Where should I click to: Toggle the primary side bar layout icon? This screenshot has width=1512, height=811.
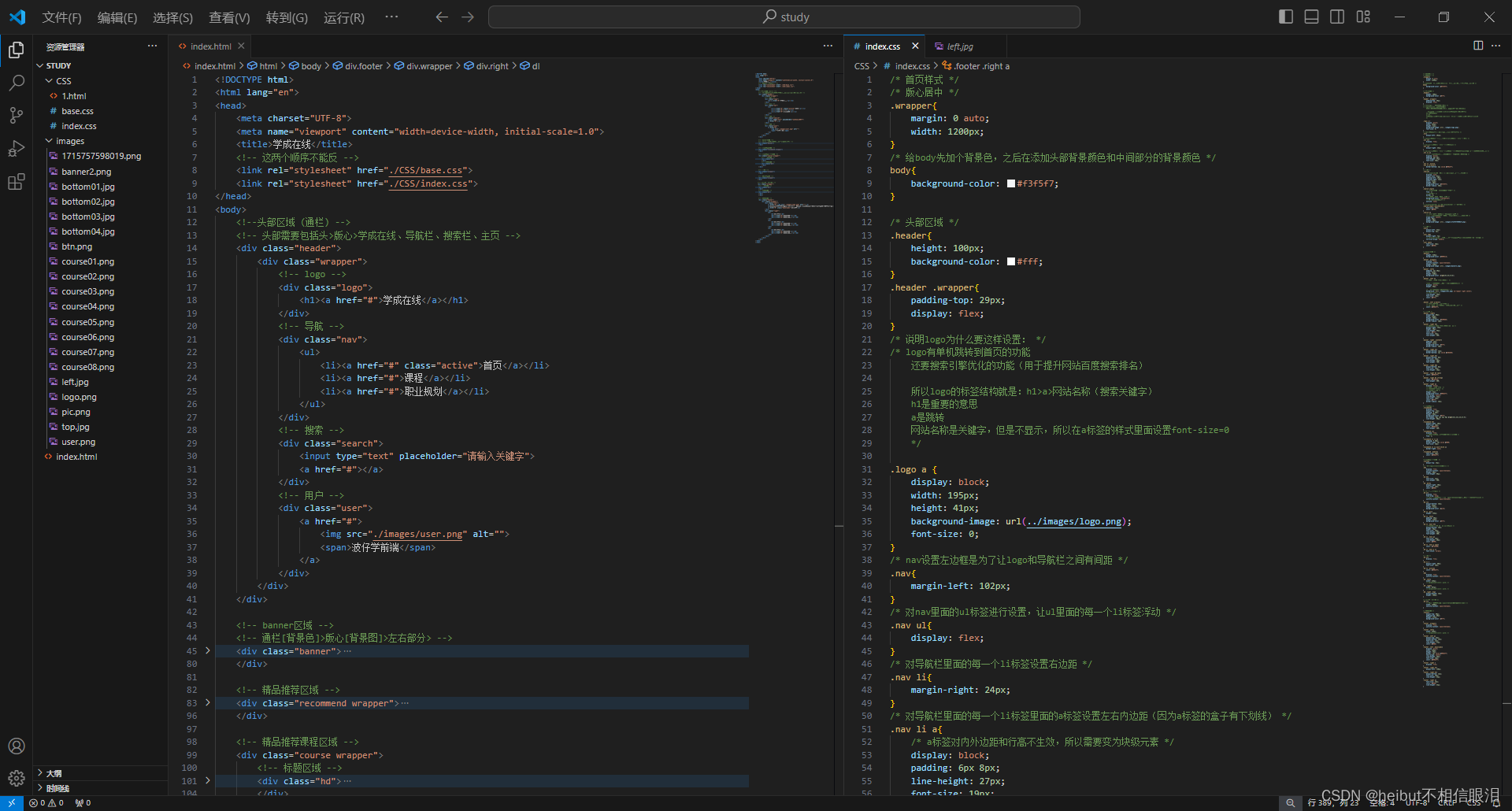point(1286,17)
